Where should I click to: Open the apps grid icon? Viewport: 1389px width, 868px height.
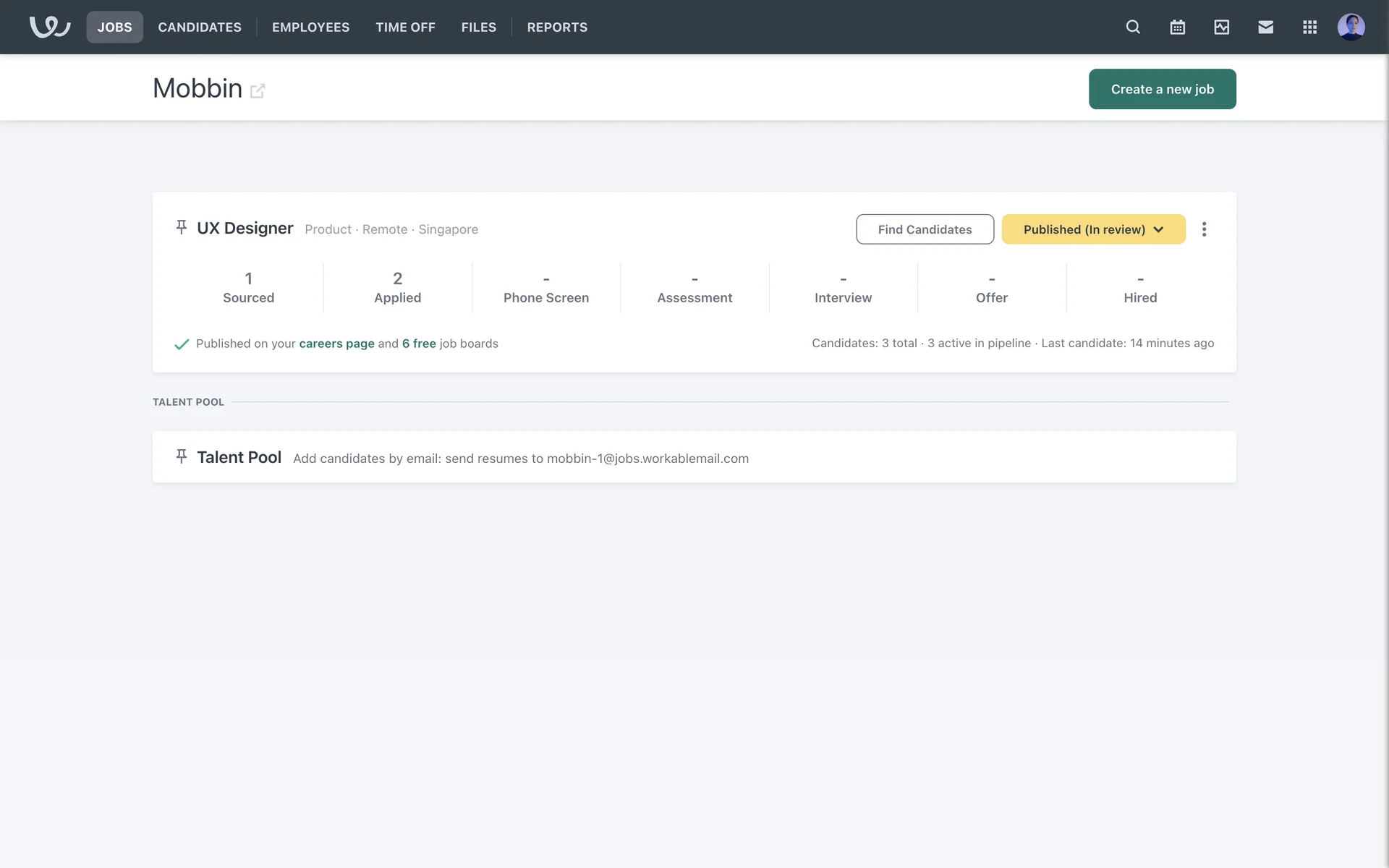pyautogui.click(x=1309, y=27)
